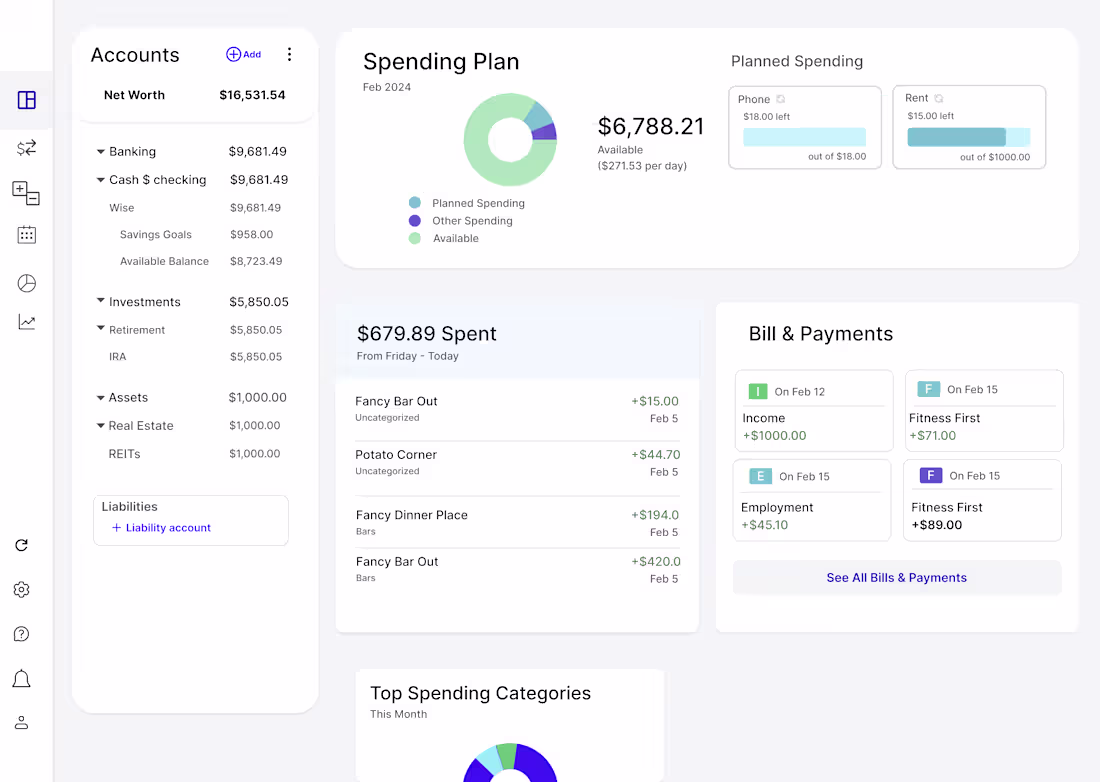The width and height of the screenshot is (1100, 782).
Task: Select the Wise account row
Action: click(195, 208)
